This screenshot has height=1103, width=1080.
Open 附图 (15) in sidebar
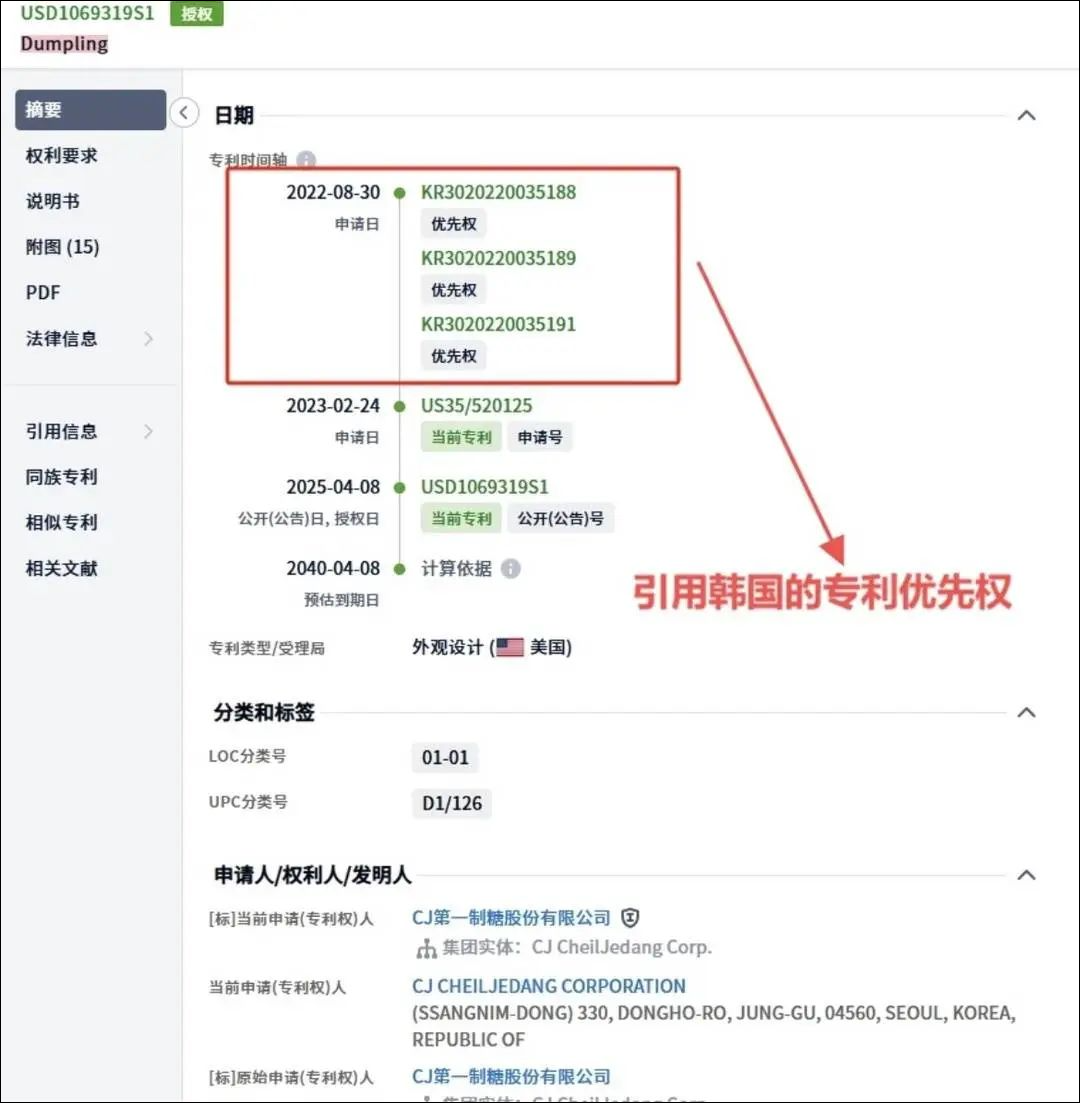63,247
